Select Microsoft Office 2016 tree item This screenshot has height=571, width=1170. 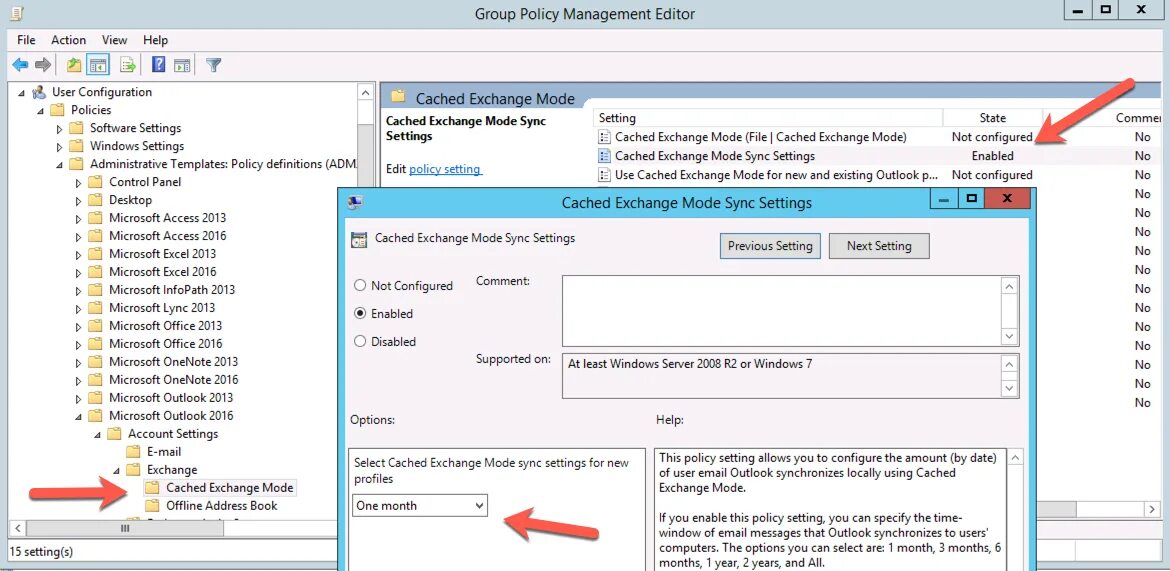tap(166, 343)
